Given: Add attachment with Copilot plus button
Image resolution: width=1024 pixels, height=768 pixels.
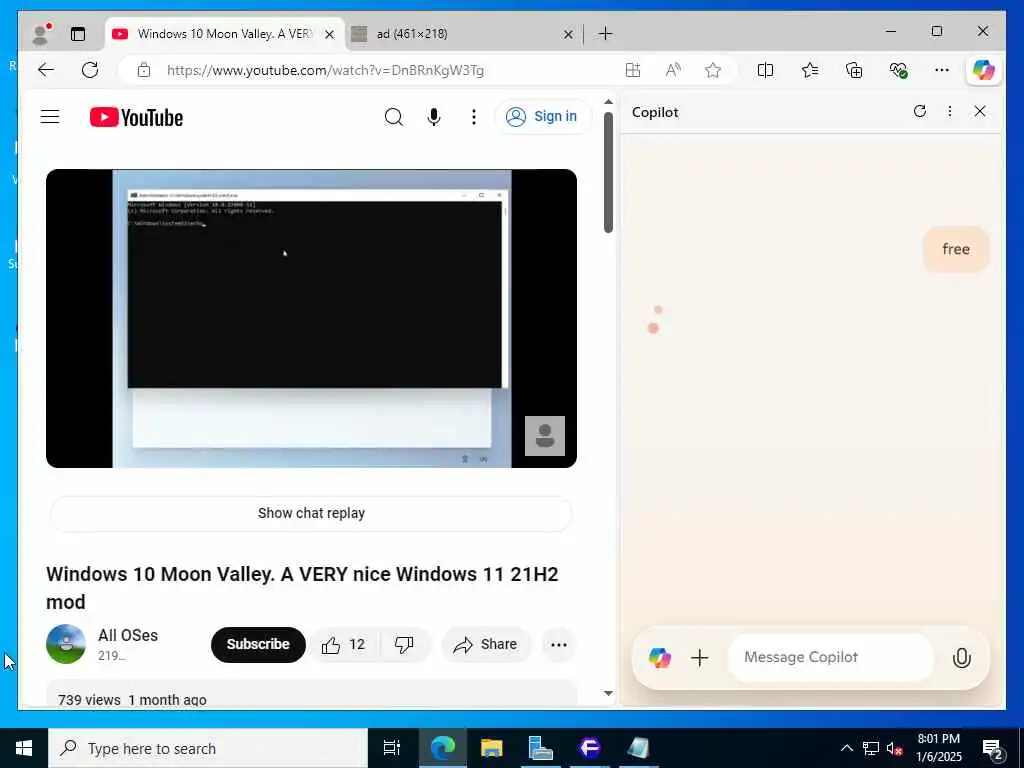Looking at the screenshot, I should pyautogui.click(x=699, y=657).
